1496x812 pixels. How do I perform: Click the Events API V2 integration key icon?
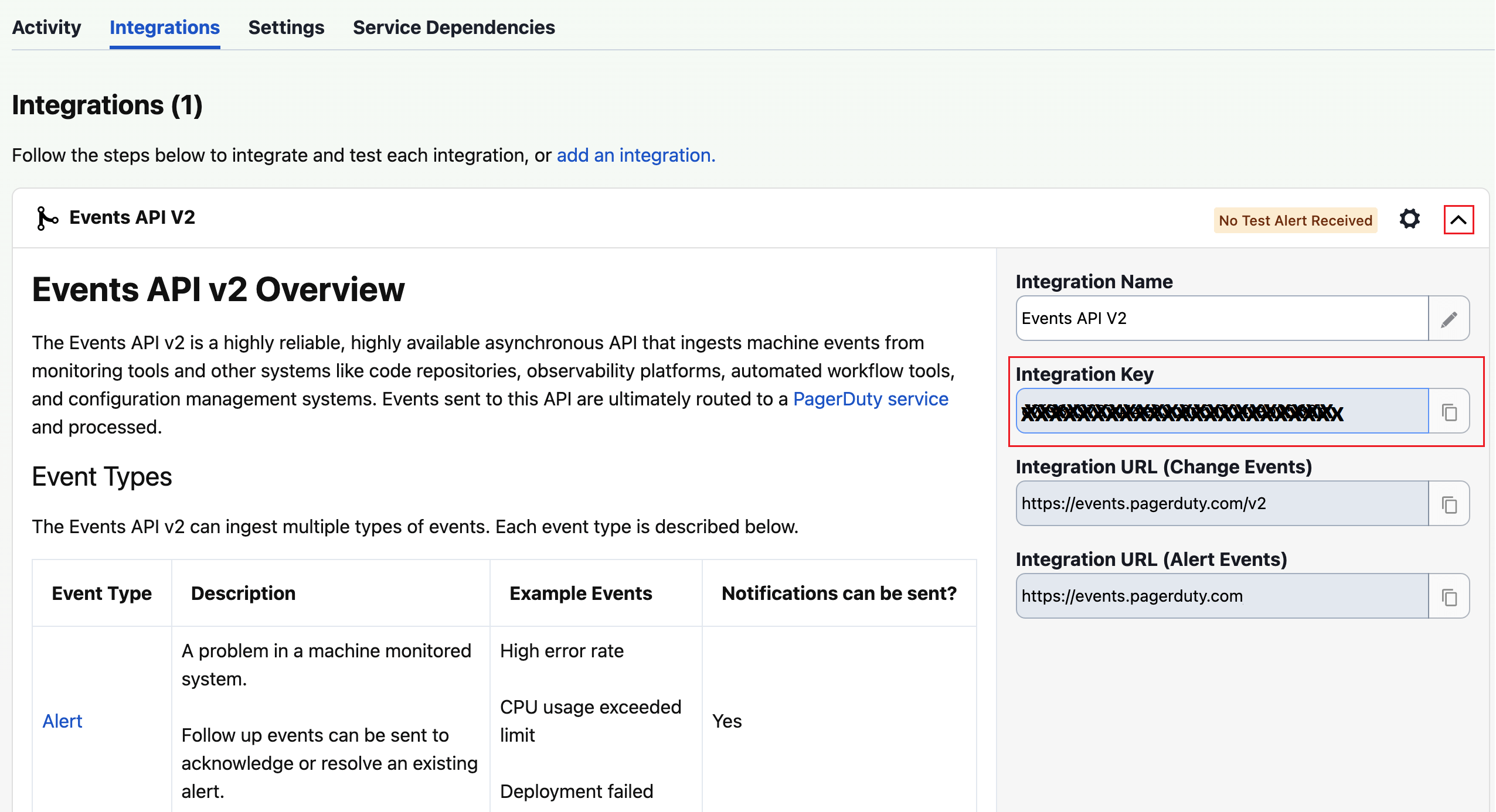tap(47, 217)
